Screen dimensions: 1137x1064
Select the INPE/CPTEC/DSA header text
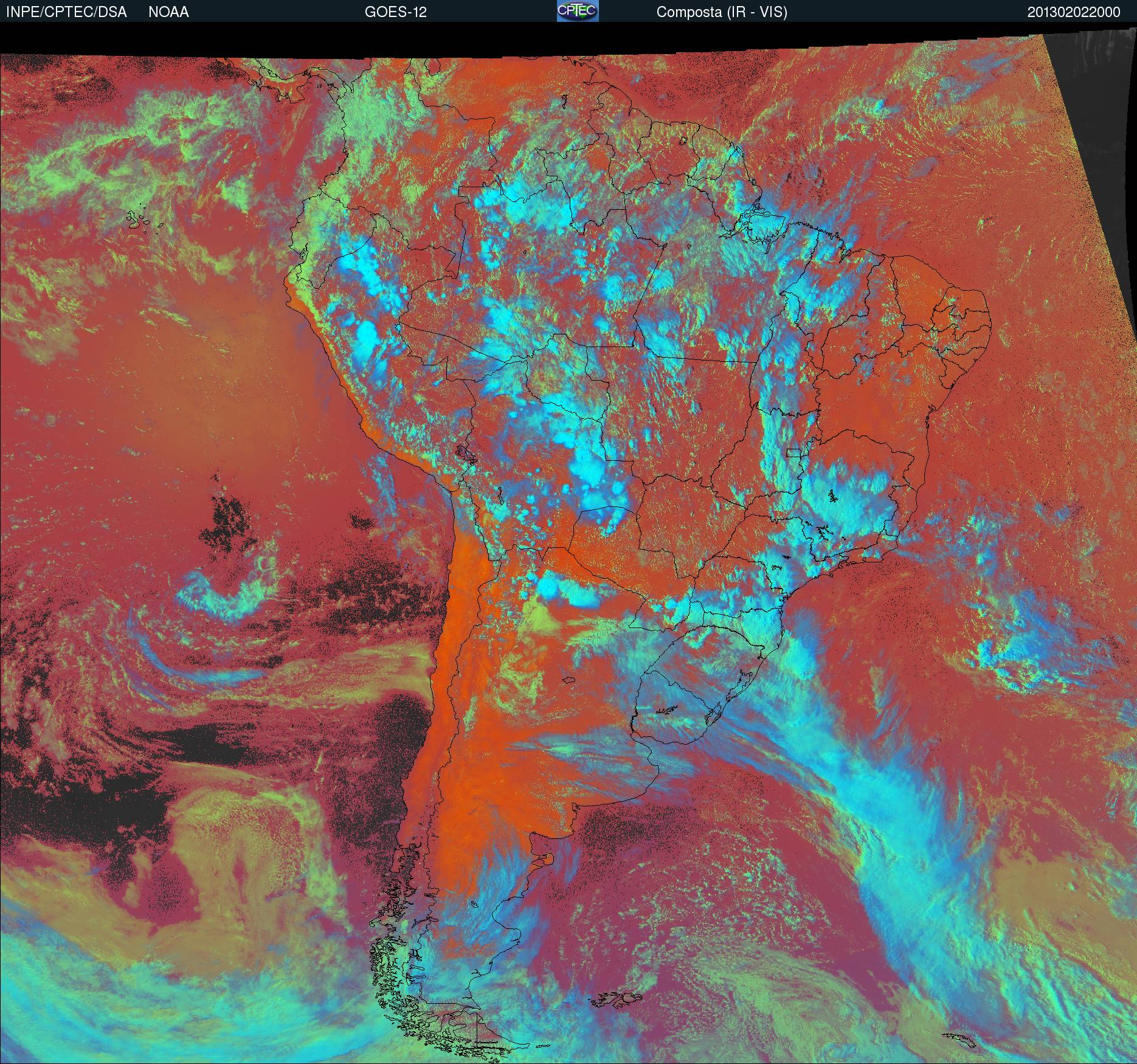coord(66,12)
